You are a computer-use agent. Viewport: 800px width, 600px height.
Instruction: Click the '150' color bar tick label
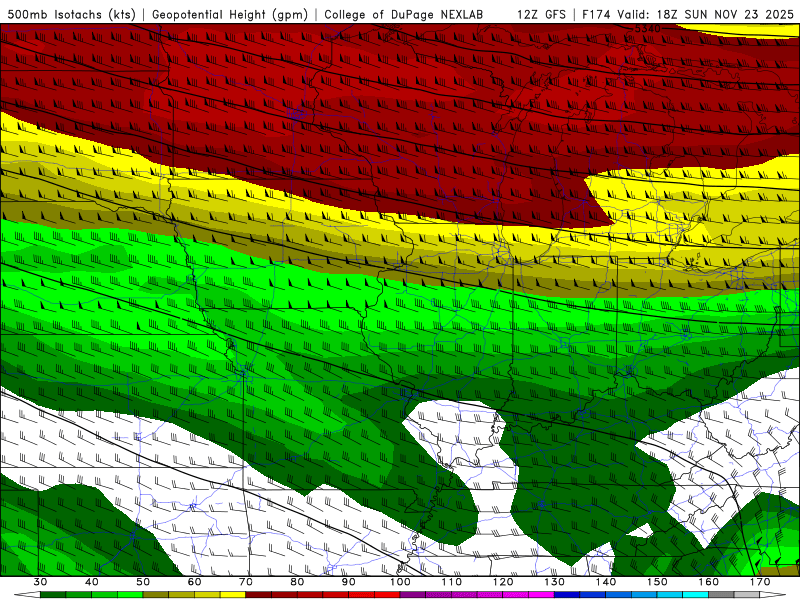click(657, 582)
